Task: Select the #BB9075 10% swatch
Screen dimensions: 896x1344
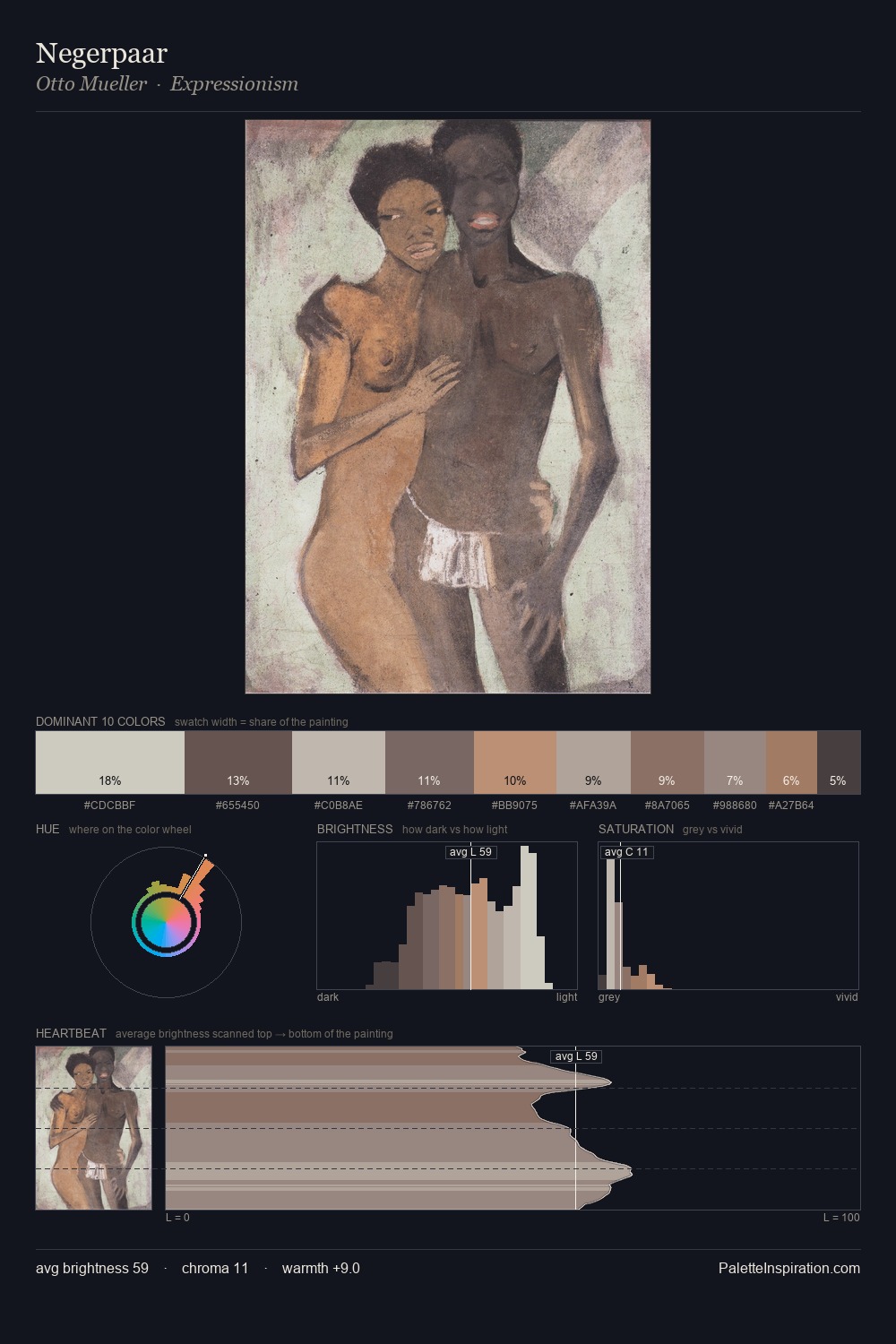Action: point(515,762)
